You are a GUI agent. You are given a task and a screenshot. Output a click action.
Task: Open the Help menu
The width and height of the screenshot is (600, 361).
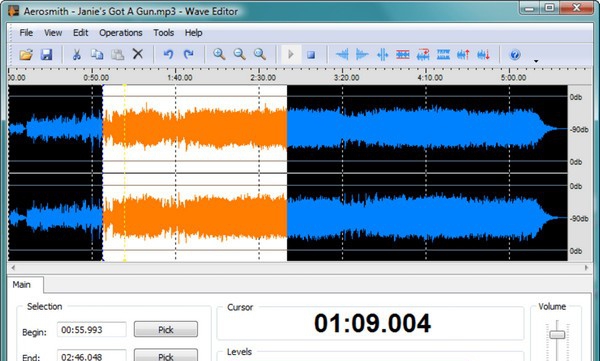tap(193, 33)
